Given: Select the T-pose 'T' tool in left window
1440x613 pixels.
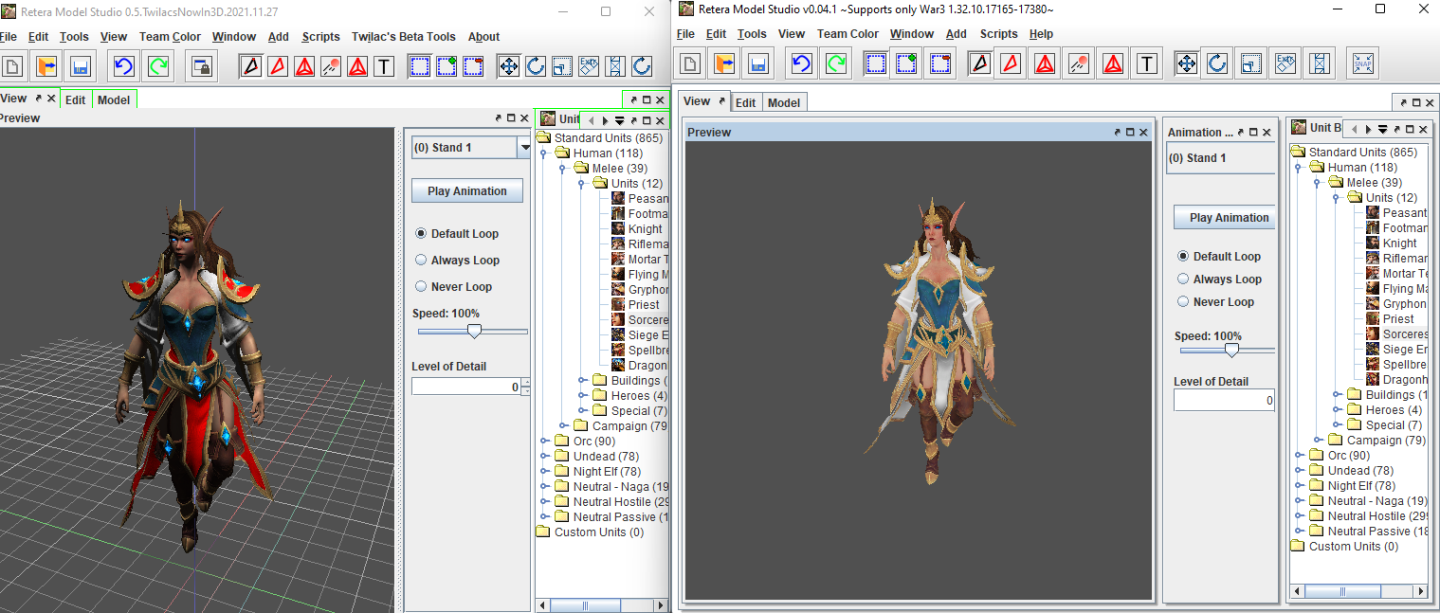Looking at the screenshot, I should (x=384, y=67).
